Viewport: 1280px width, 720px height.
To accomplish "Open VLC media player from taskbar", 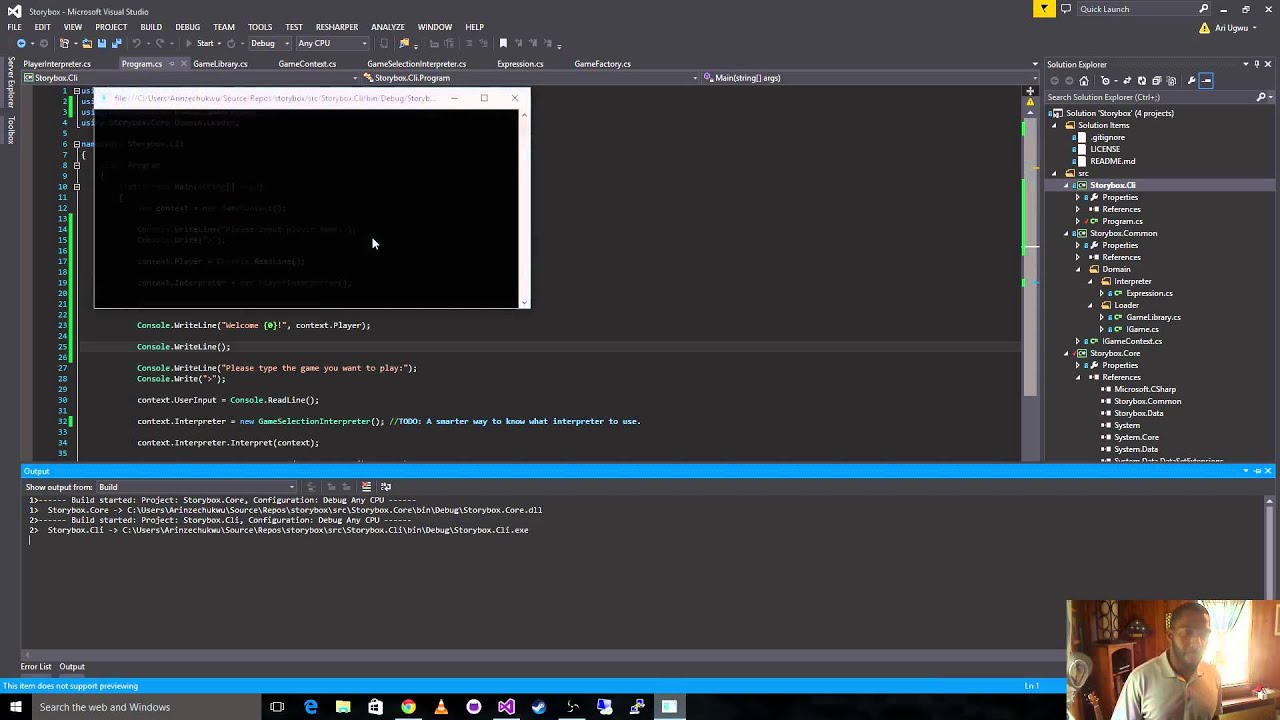I will coord(441,707).
